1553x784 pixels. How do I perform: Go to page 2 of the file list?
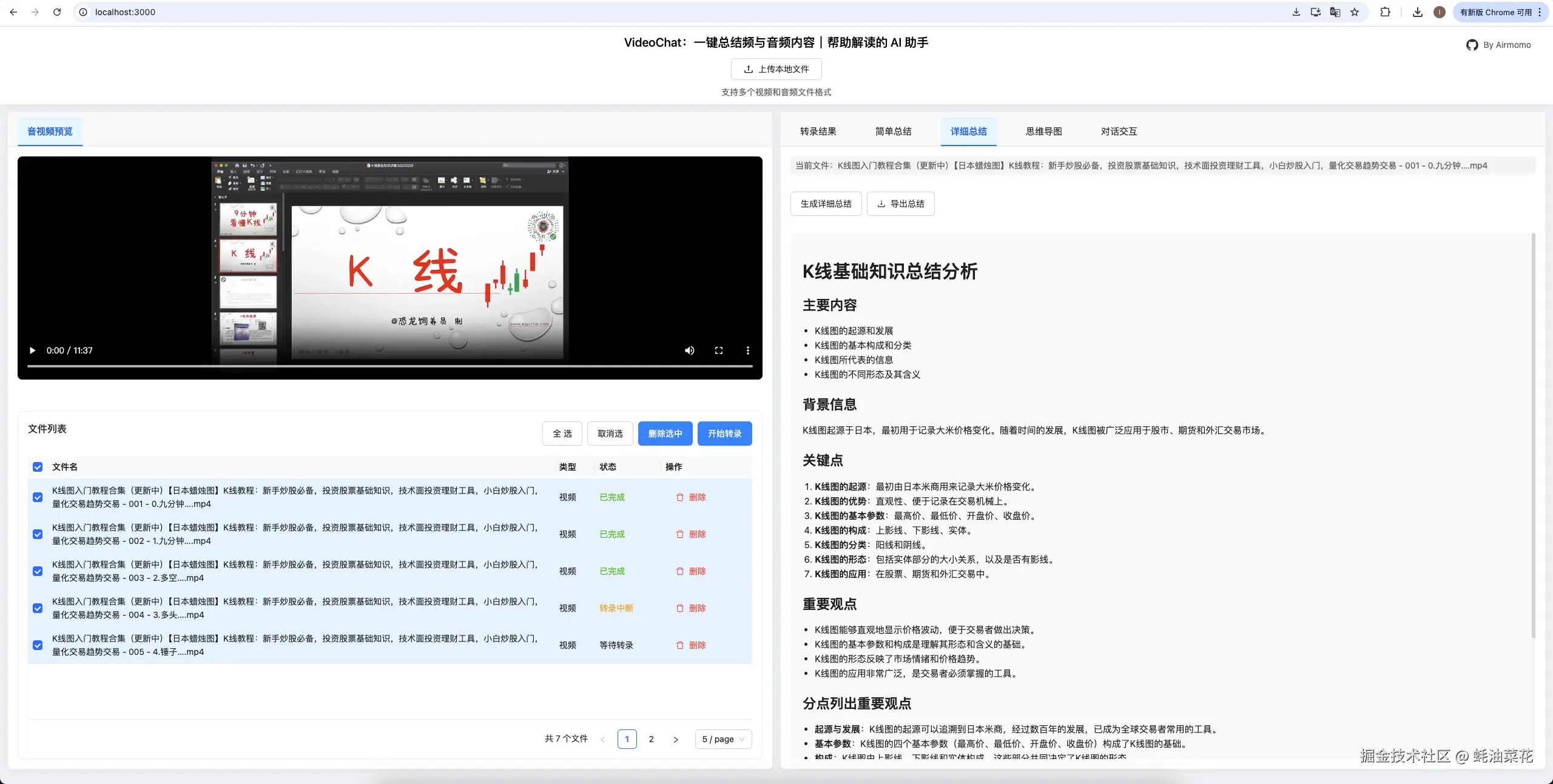coord(651,739)
